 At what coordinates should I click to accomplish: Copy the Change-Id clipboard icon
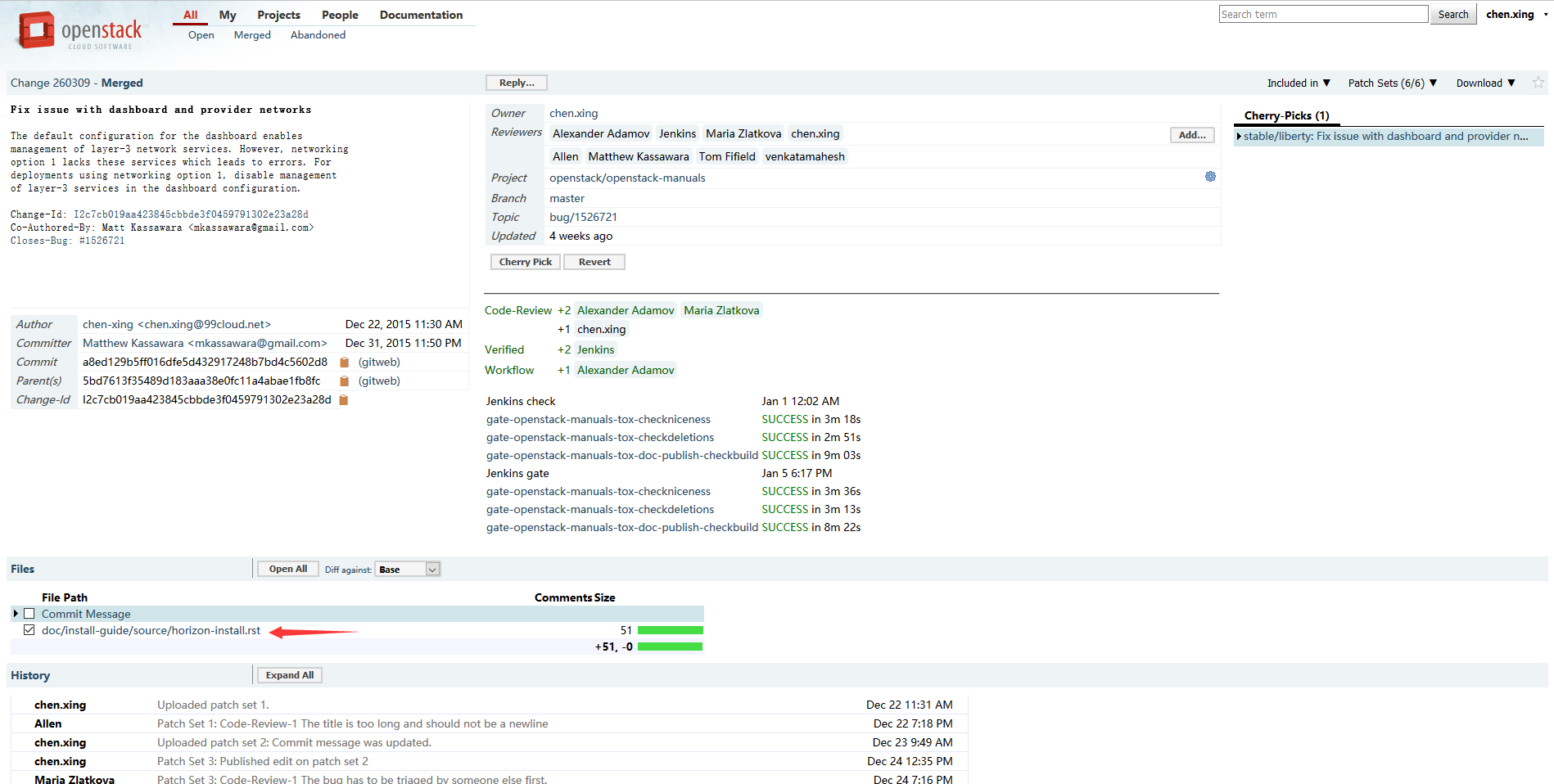tap(344, 400)
